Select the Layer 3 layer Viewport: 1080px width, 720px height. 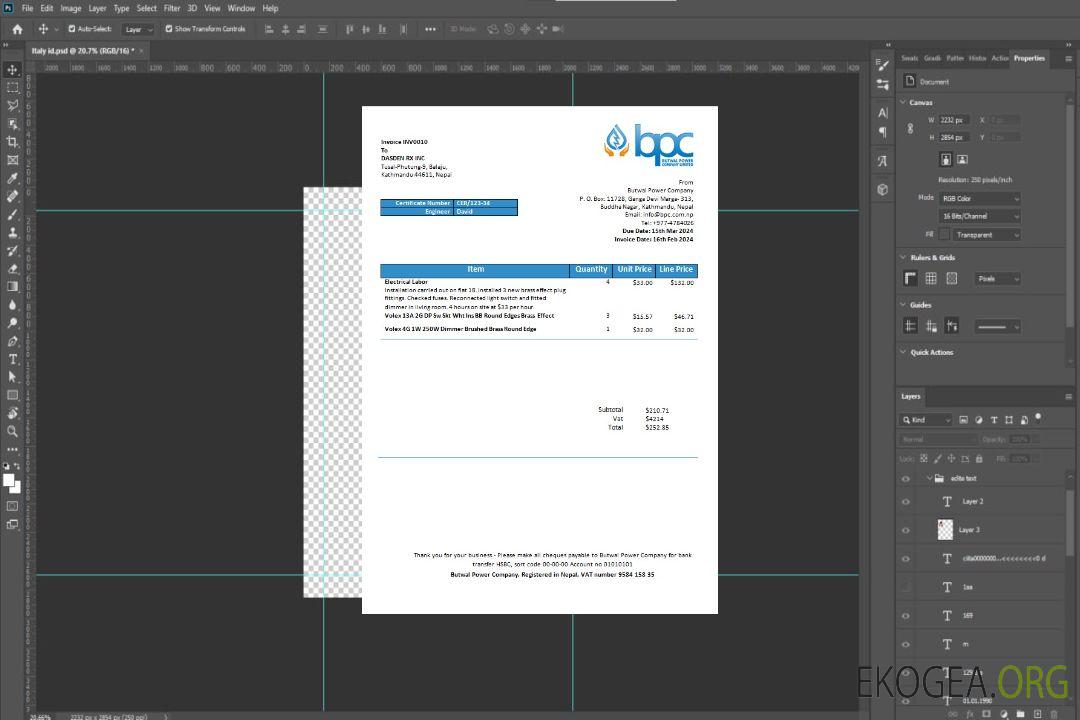click(x=970, y=530)
